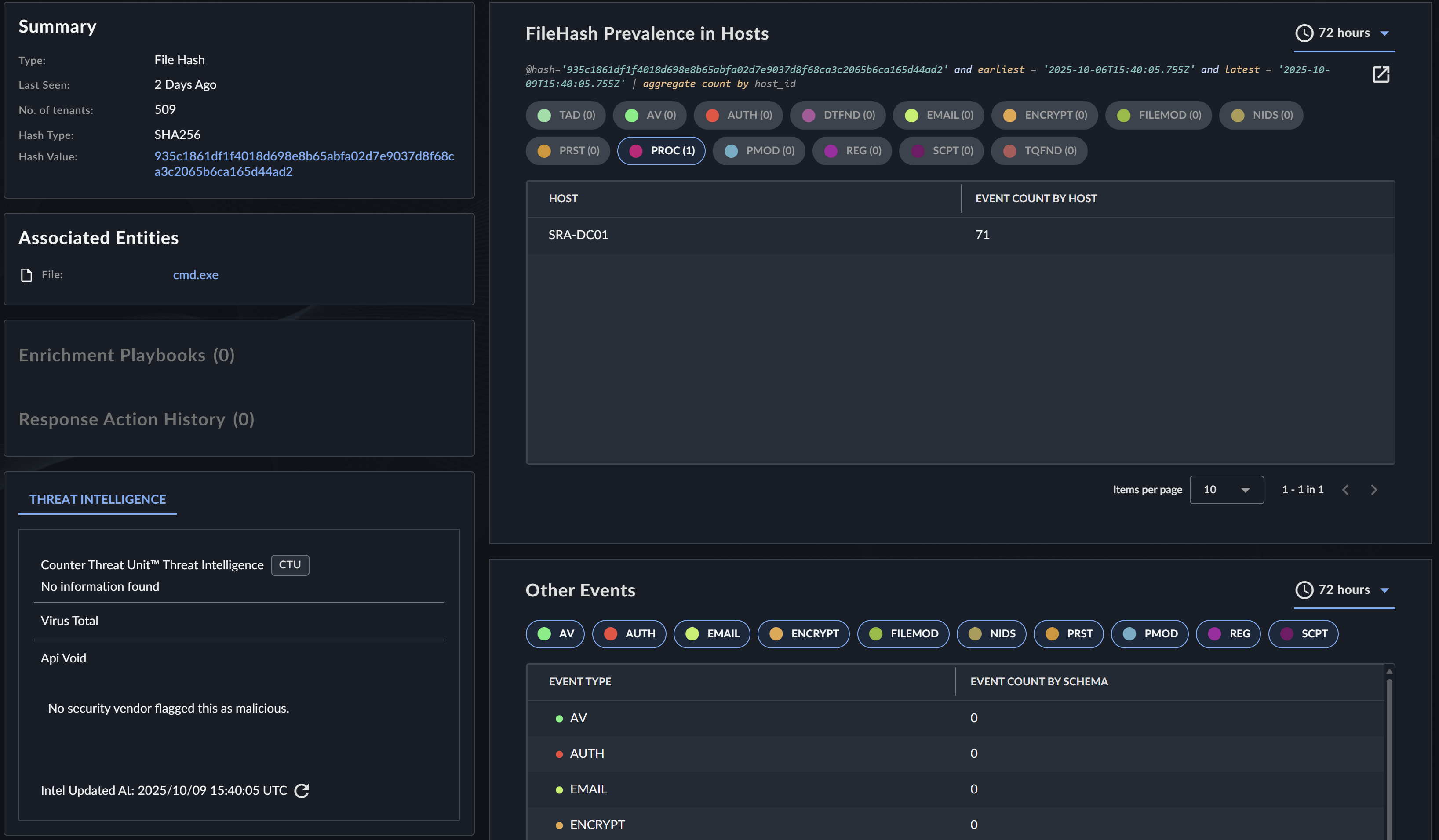Click the file icon beside File label
Image resolution: width=1439 pixels, height=840 pixels.
click(26, 275)
